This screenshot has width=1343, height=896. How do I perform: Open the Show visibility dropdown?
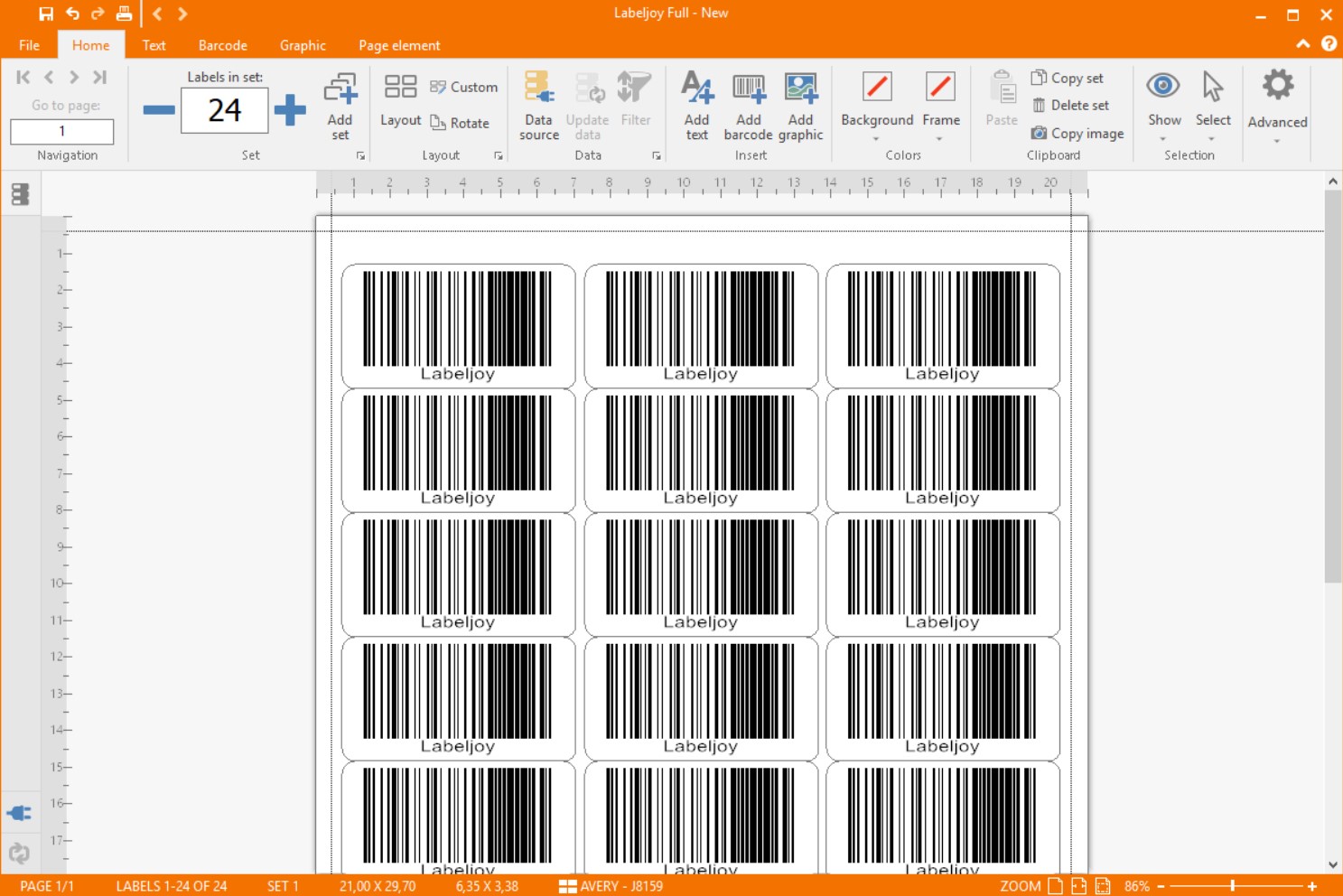pos(1163,107)
